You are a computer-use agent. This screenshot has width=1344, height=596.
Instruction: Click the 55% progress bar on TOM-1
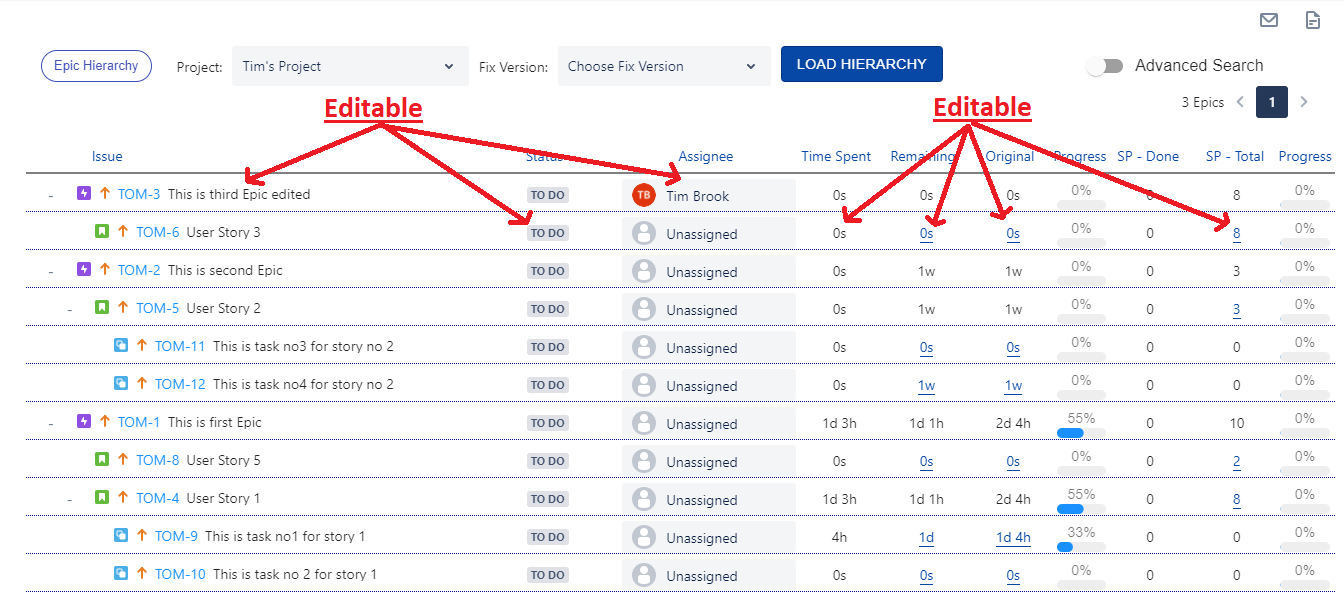pos(1071,432)
